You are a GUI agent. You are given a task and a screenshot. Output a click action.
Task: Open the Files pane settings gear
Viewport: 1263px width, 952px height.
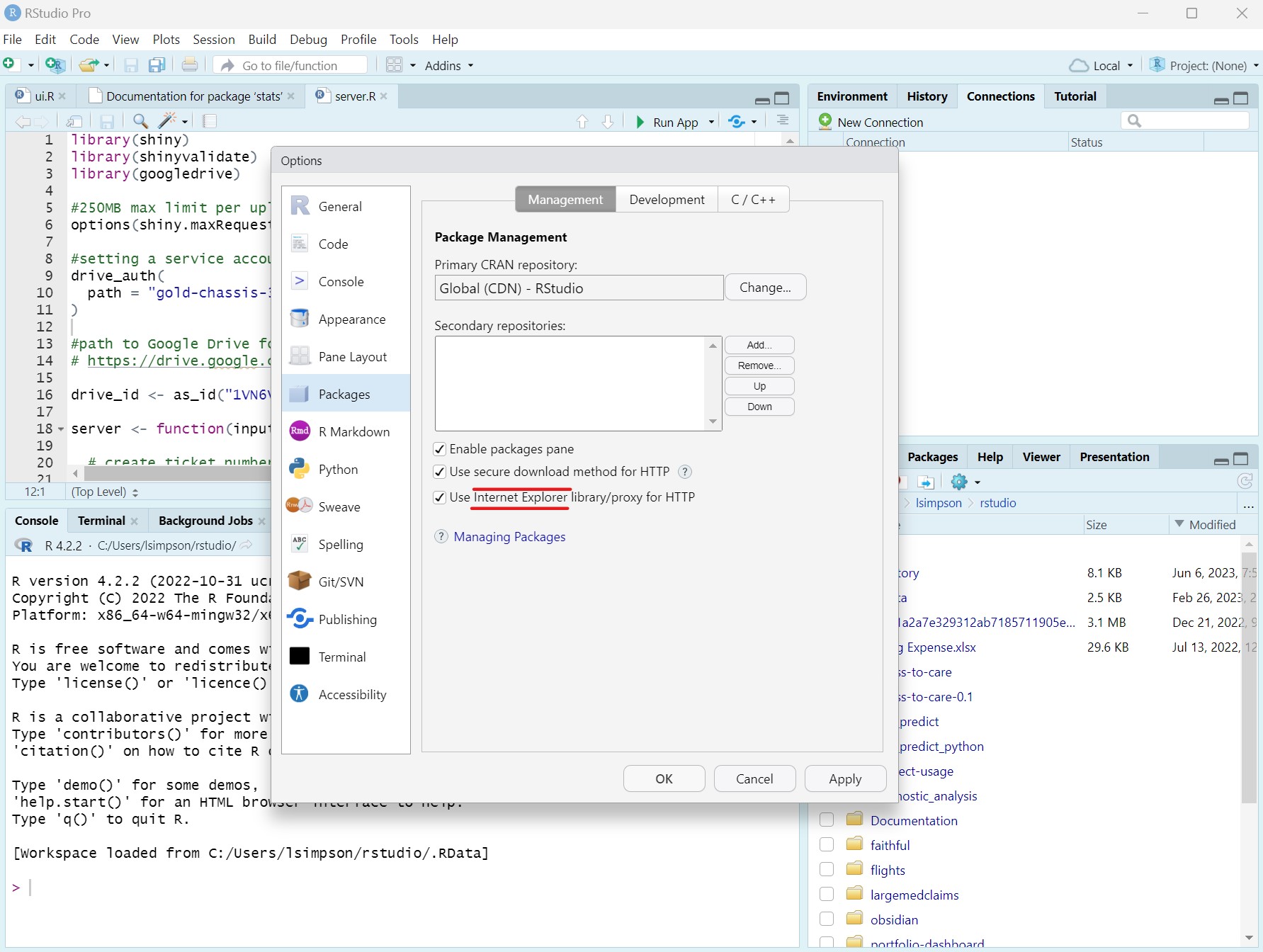point(958,482)
